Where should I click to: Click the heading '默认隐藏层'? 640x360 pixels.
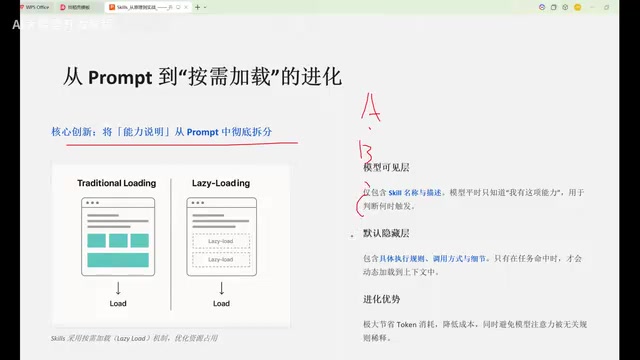click(386, 233)
